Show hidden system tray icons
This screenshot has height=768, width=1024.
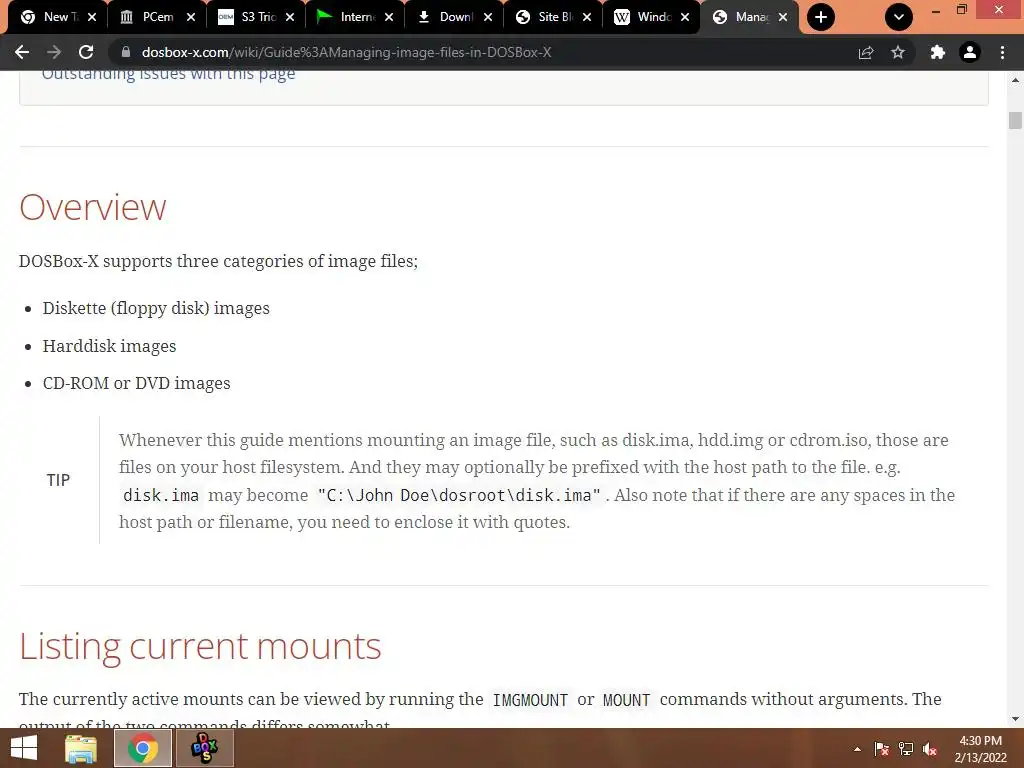[857, 749]
